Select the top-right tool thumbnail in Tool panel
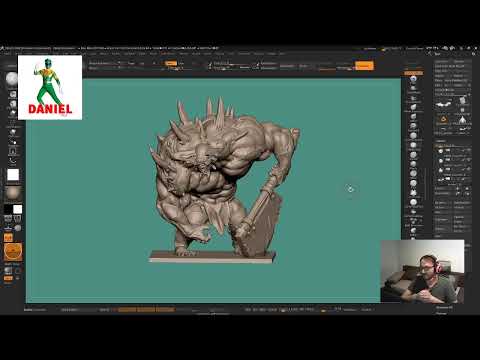The height and width of the screenshot is (360, 480). 462,101
